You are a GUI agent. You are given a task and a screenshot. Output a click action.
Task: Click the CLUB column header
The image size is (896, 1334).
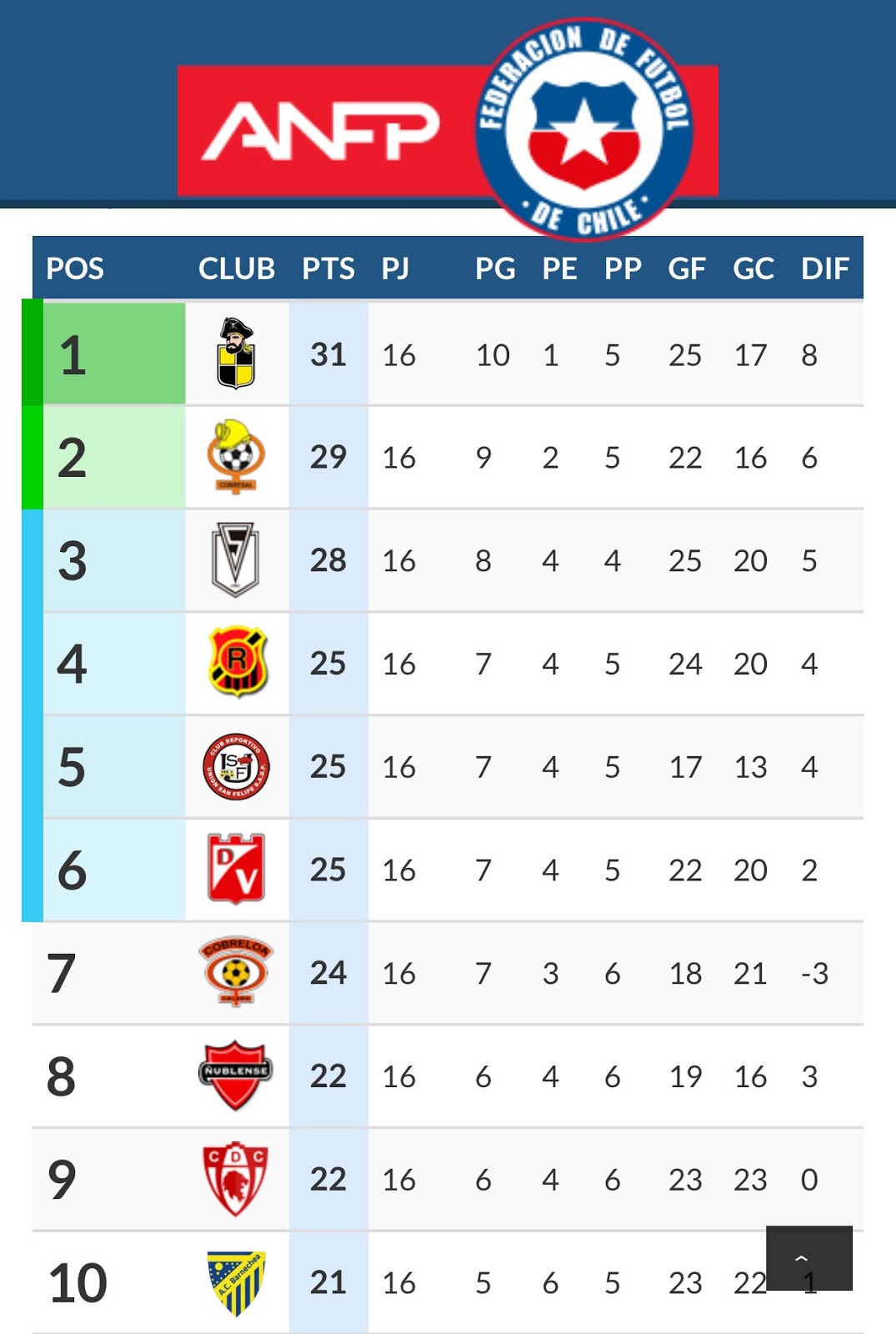click(x=237, y=268)
